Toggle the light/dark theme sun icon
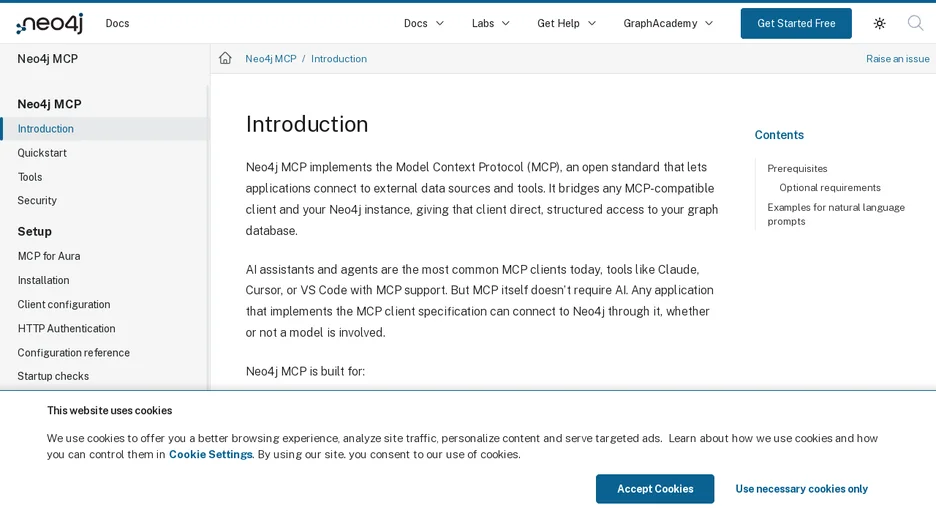Screen dimensions: 936x527 pos(879,23)
